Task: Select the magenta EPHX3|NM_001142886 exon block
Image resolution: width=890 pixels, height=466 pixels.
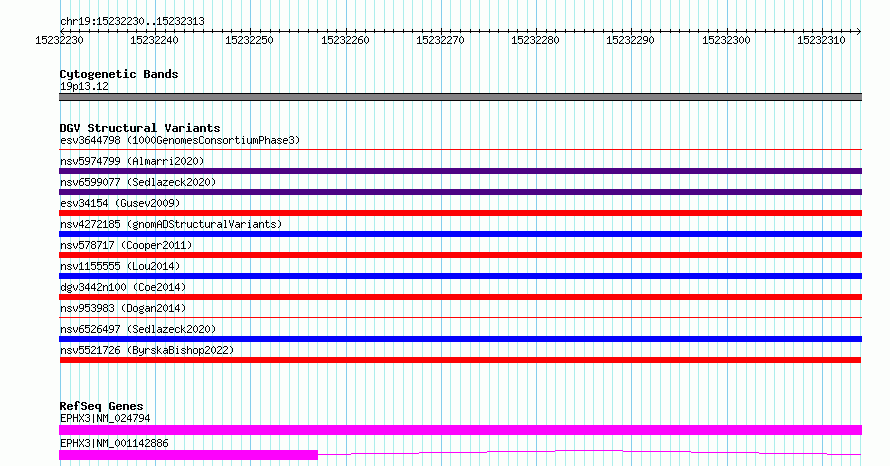Action: (x=188, y=455)
